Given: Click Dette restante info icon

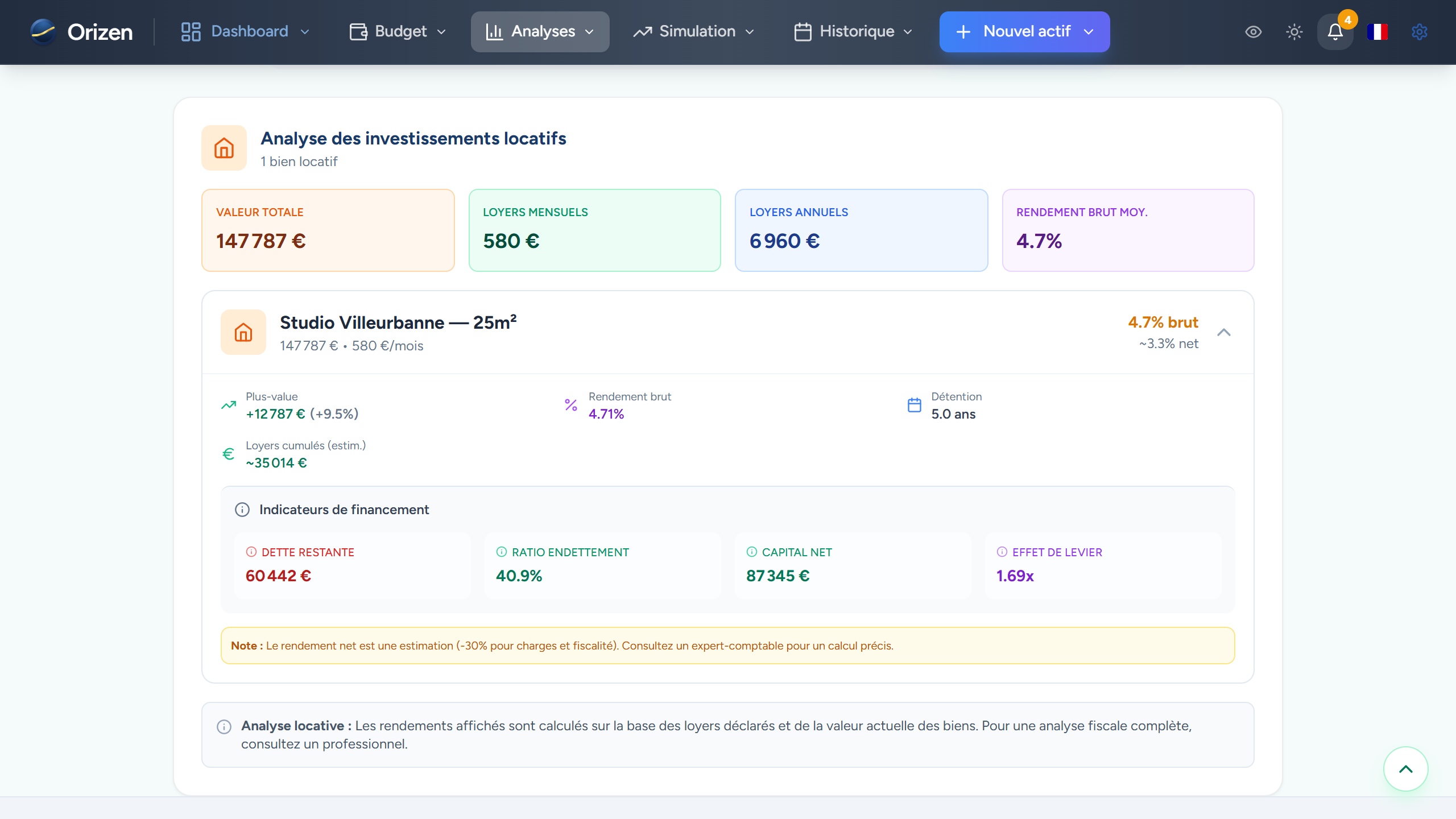Looking at the screenshot, I should point(251,552).
